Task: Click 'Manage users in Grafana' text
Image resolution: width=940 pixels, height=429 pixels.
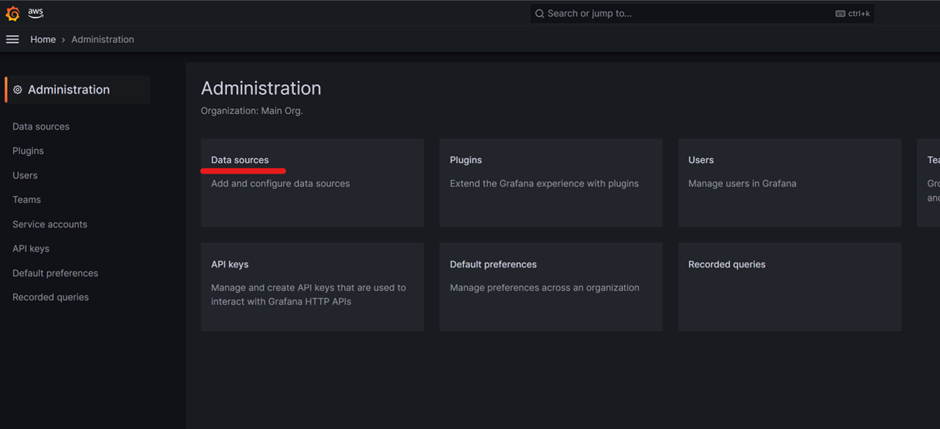Action: point(742,184)
